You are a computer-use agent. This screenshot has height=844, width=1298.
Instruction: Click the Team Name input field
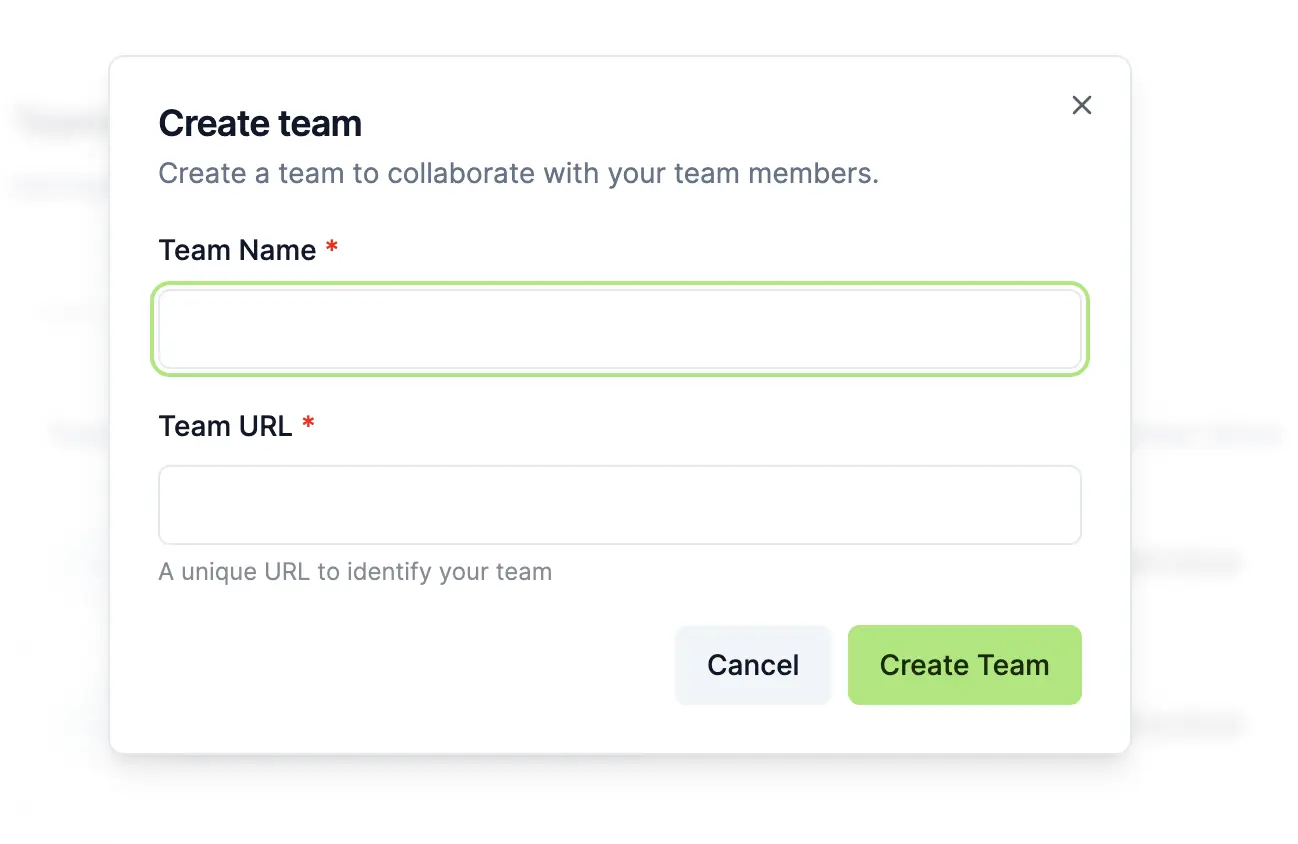pos(619,329)
